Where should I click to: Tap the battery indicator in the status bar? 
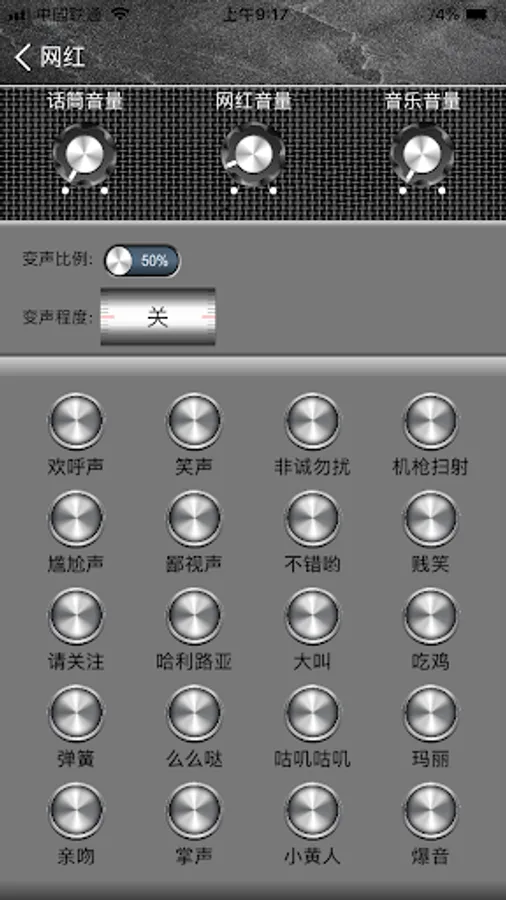476,14
